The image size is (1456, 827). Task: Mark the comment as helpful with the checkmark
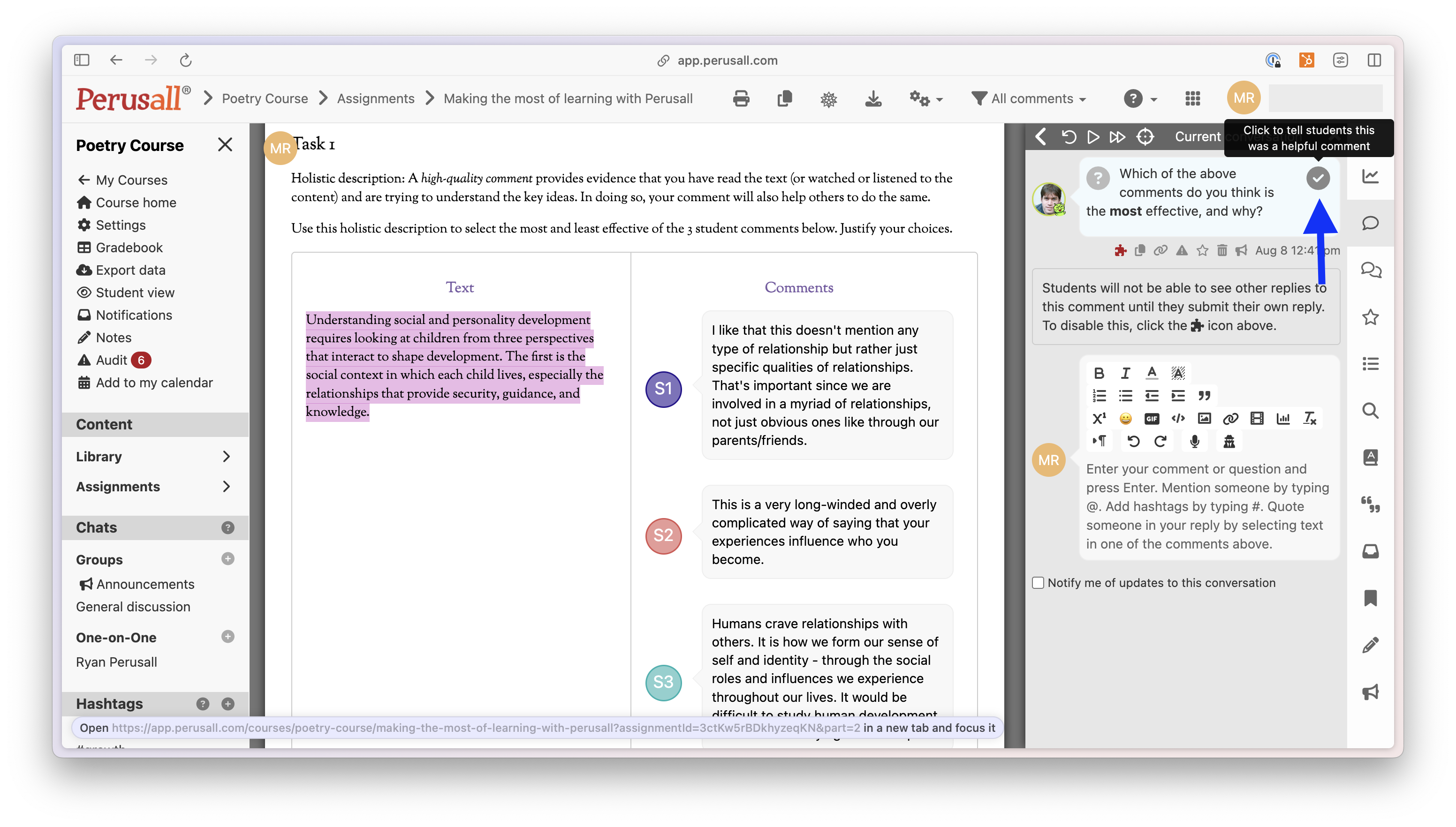click(x=1319, y=178)
